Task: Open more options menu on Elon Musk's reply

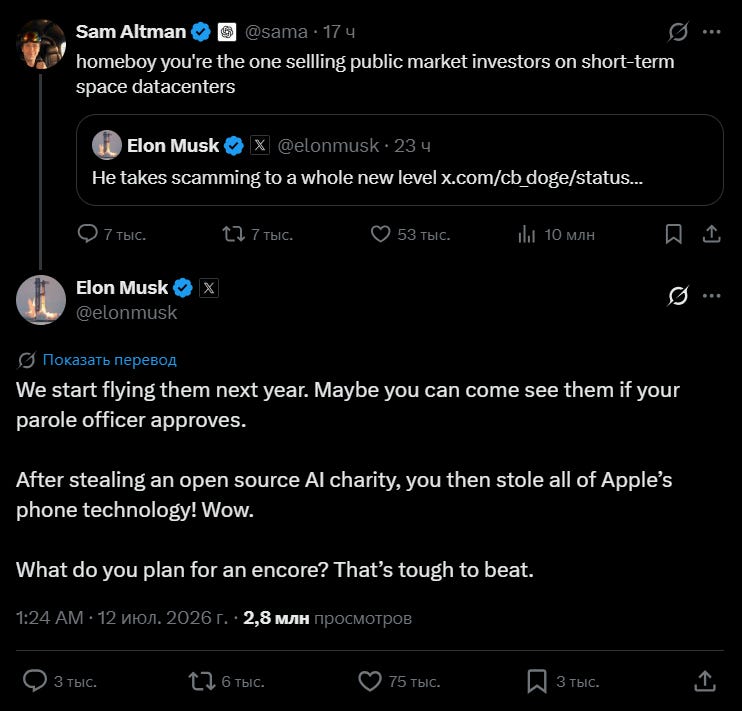Action: click(x=712, y=296)
